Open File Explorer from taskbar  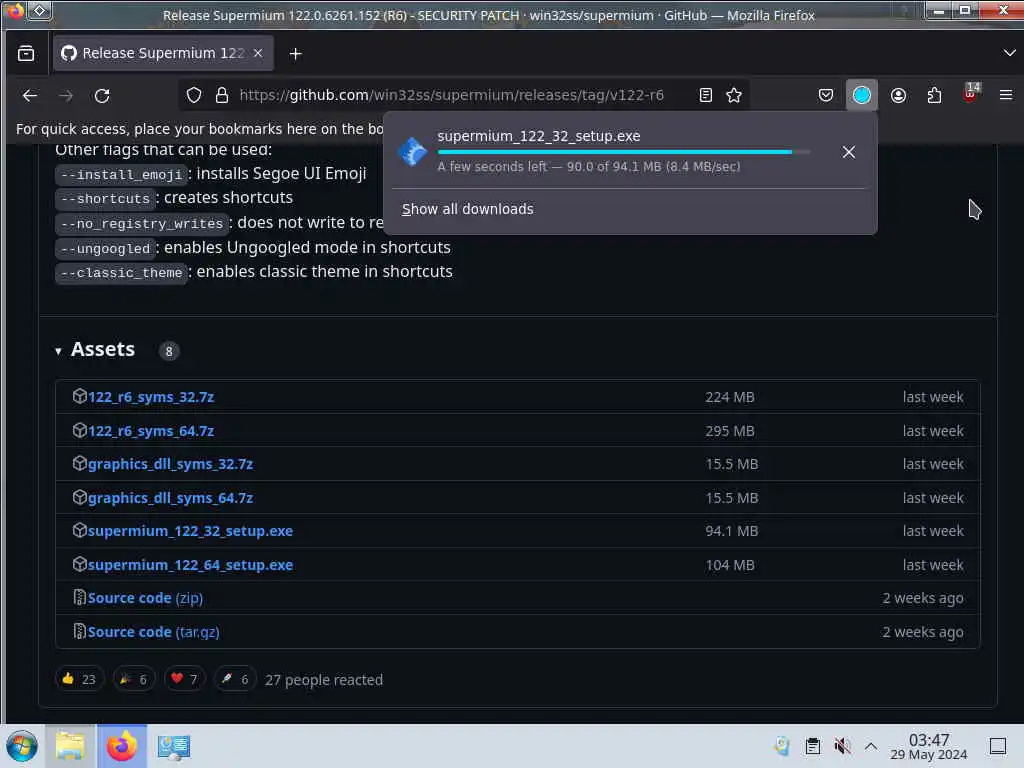(x=70, y=746)
